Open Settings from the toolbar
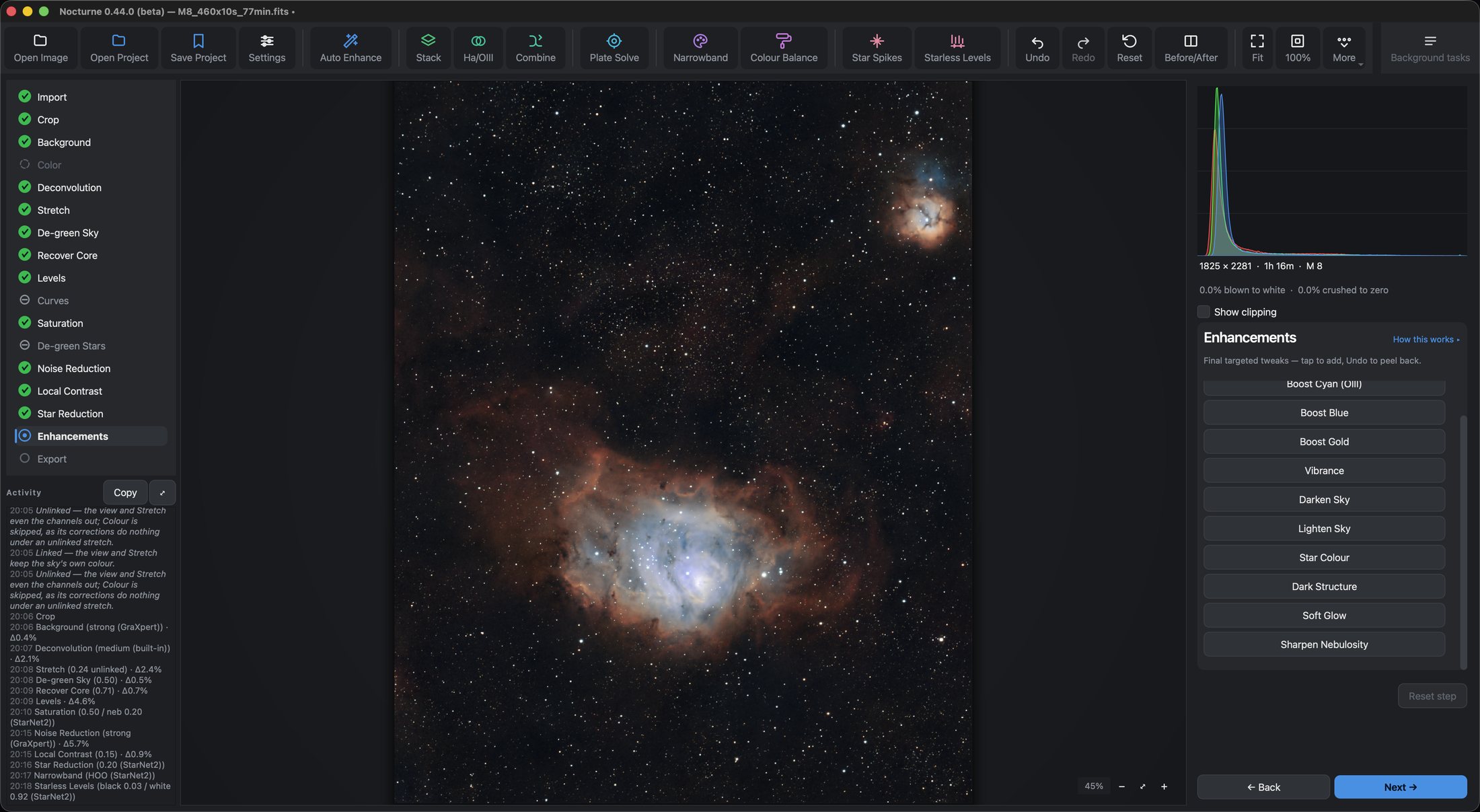The height and width of the screenshot is (812, 1480). (x=266, y=48)
